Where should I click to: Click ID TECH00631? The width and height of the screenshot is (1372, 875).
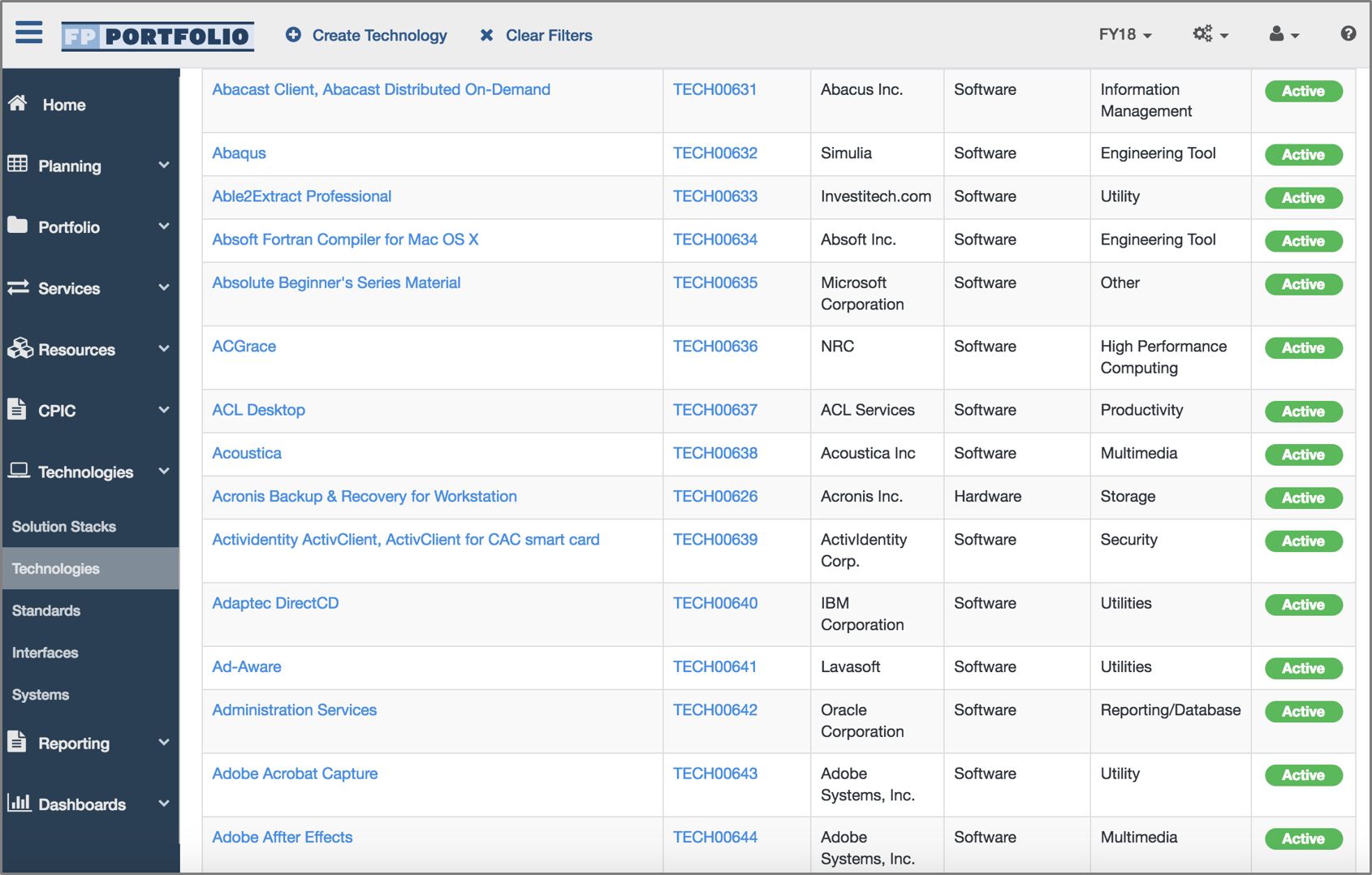[x=715, y=89]
